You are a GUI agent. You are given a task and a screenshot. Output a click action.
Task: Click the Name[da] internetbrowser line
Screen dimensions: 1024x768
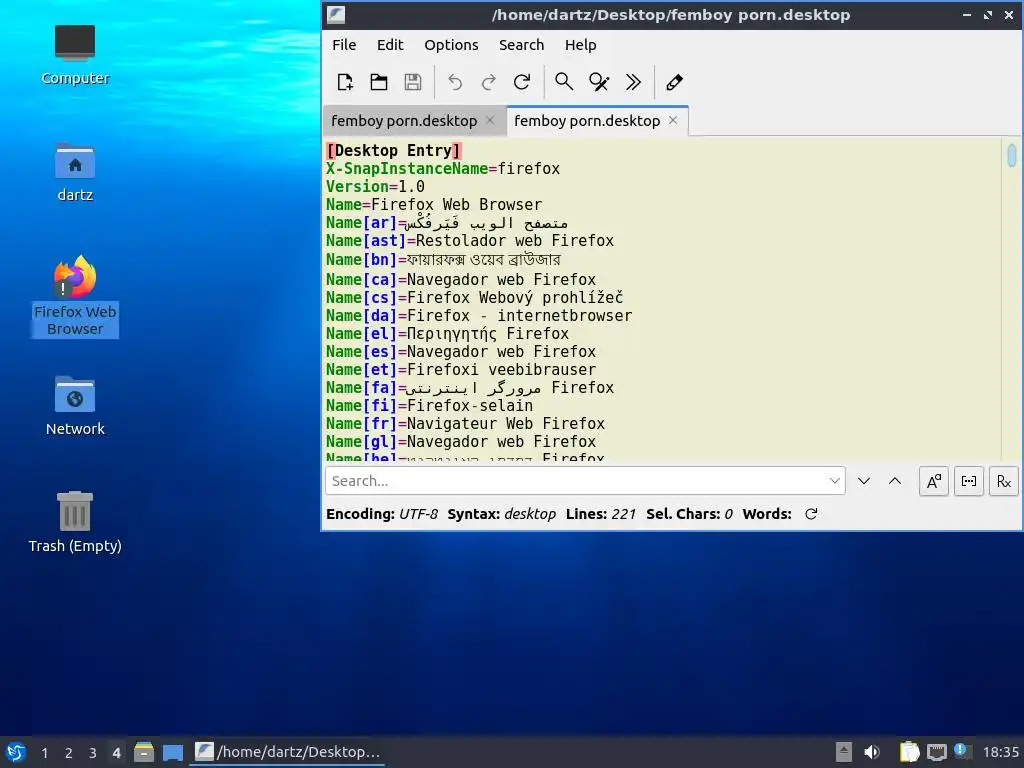coord(479,316)
